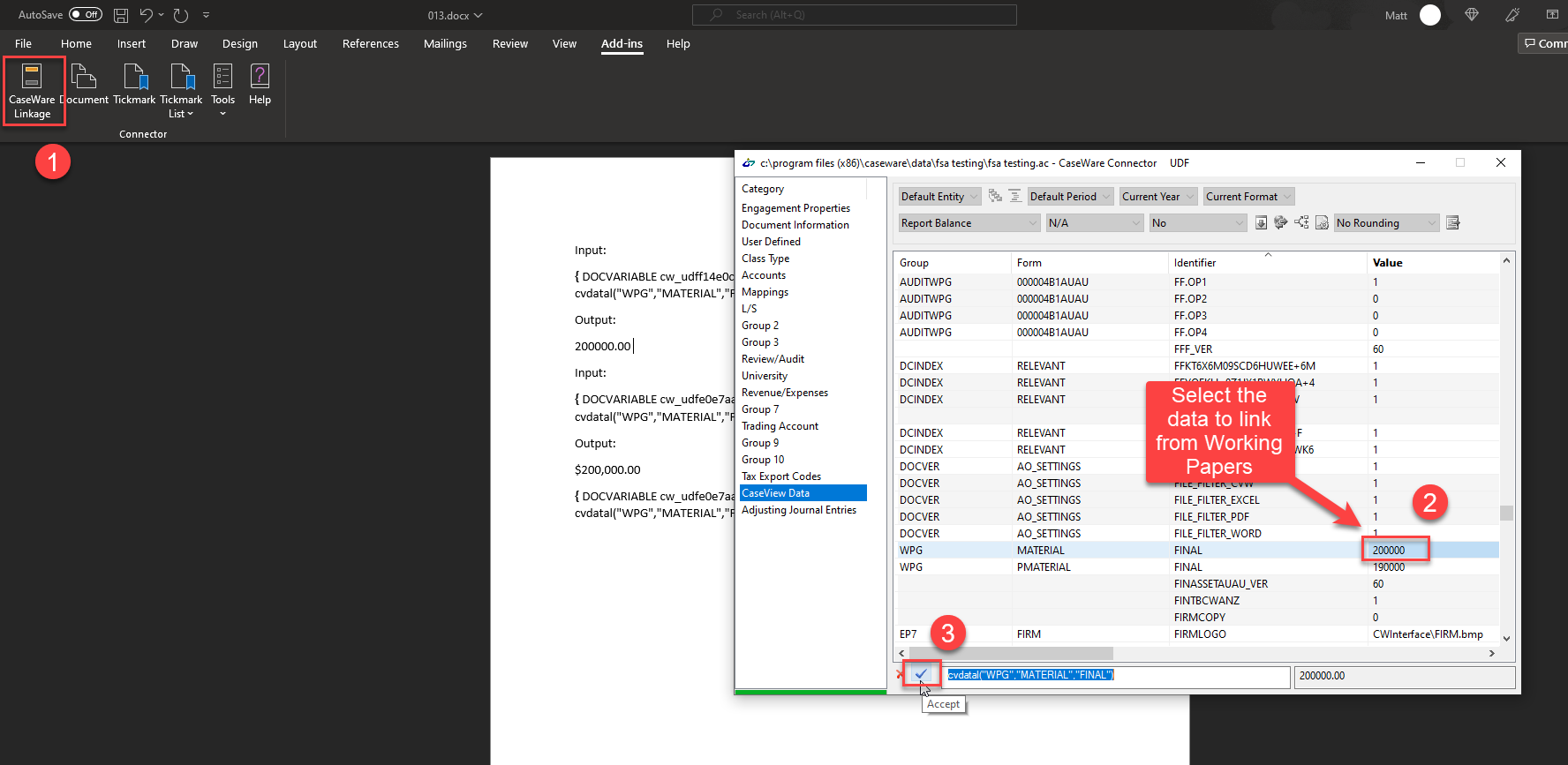The width and height of the screenshot is (1568, 765).
Task: Open the Customize Quick Access Toolbar arrow
Action: pos(206,15)
